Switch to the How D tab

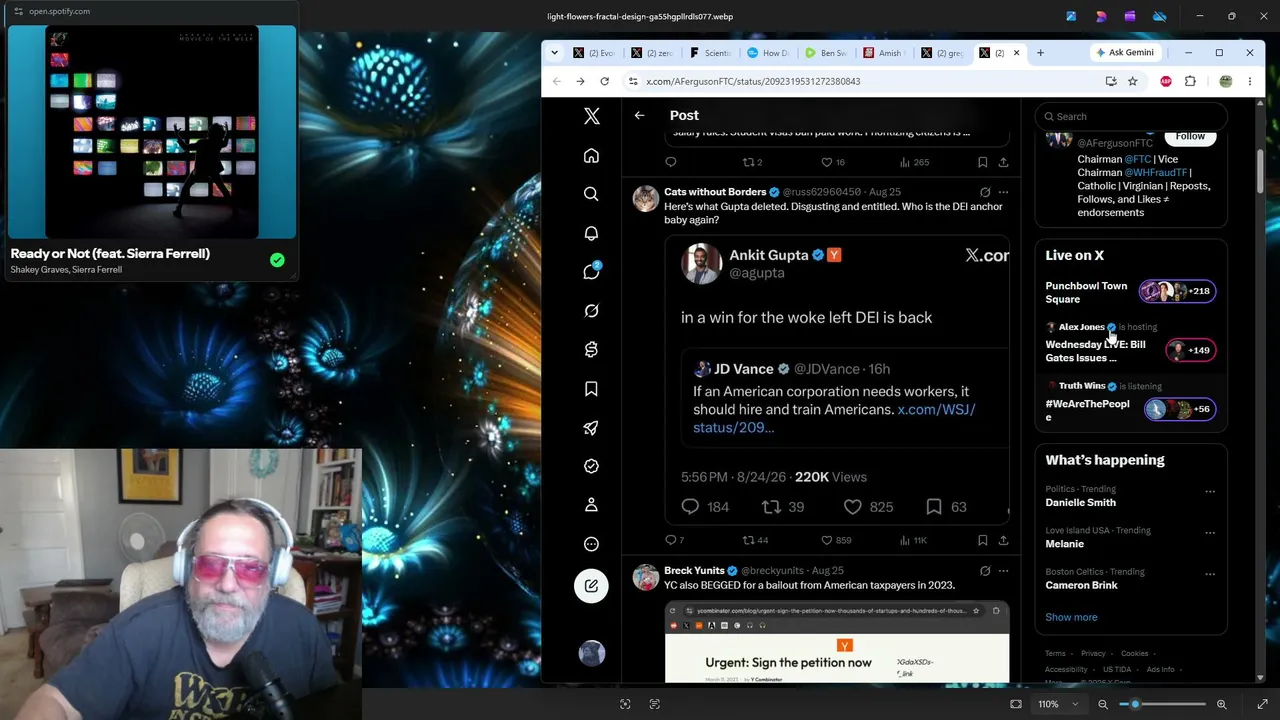769,53
